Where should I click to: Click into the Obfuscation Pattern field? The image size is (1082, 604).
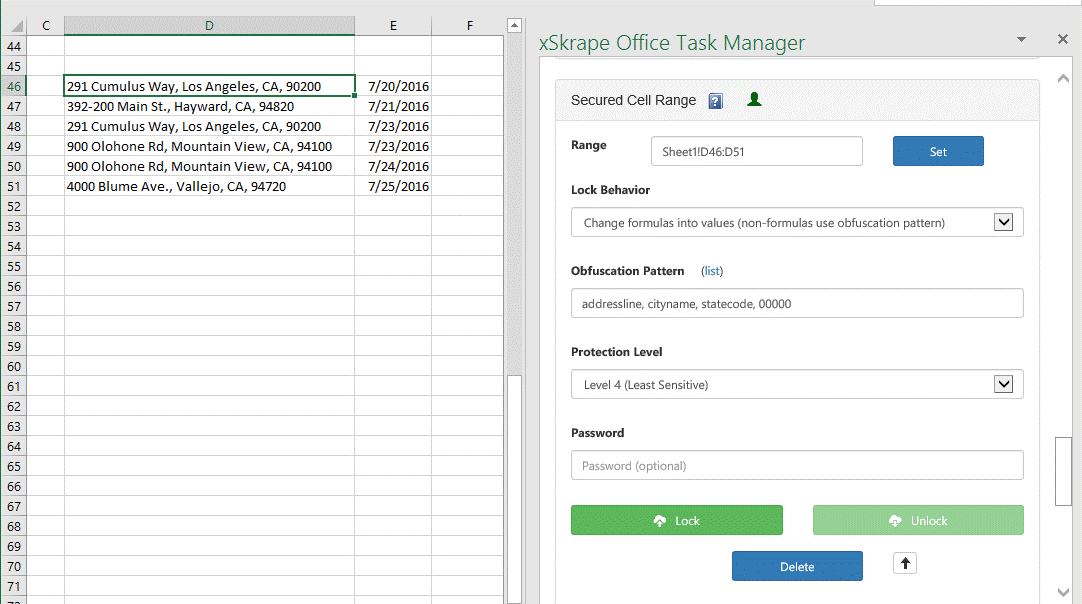[797, 304]
